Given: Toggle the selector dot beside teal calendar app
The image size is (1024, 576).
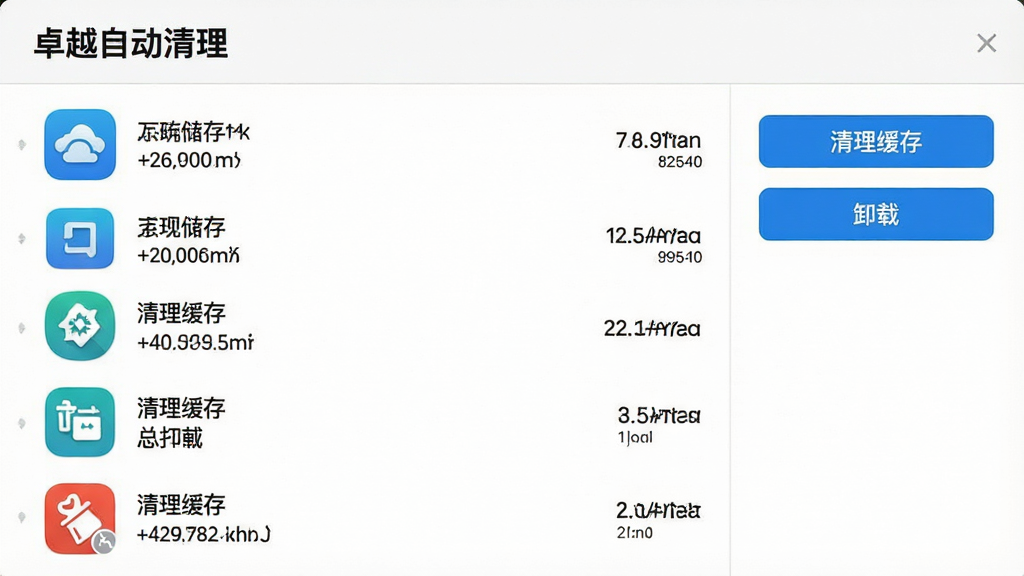Looking at the screenshot, I should [x=22, y=423].
